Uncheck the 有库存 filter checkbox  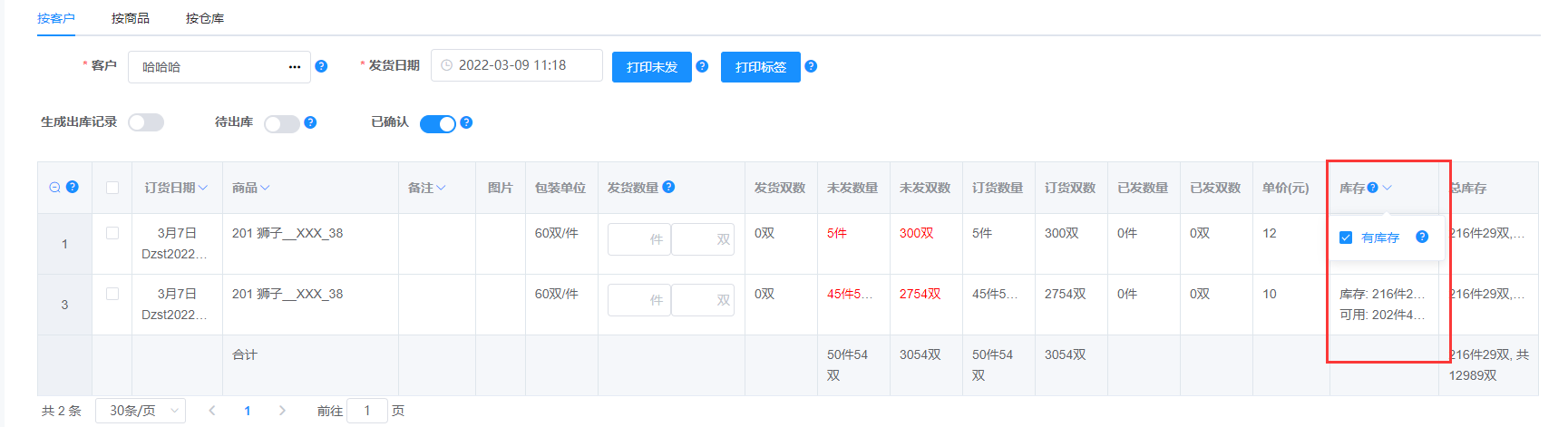point(1346,238)
